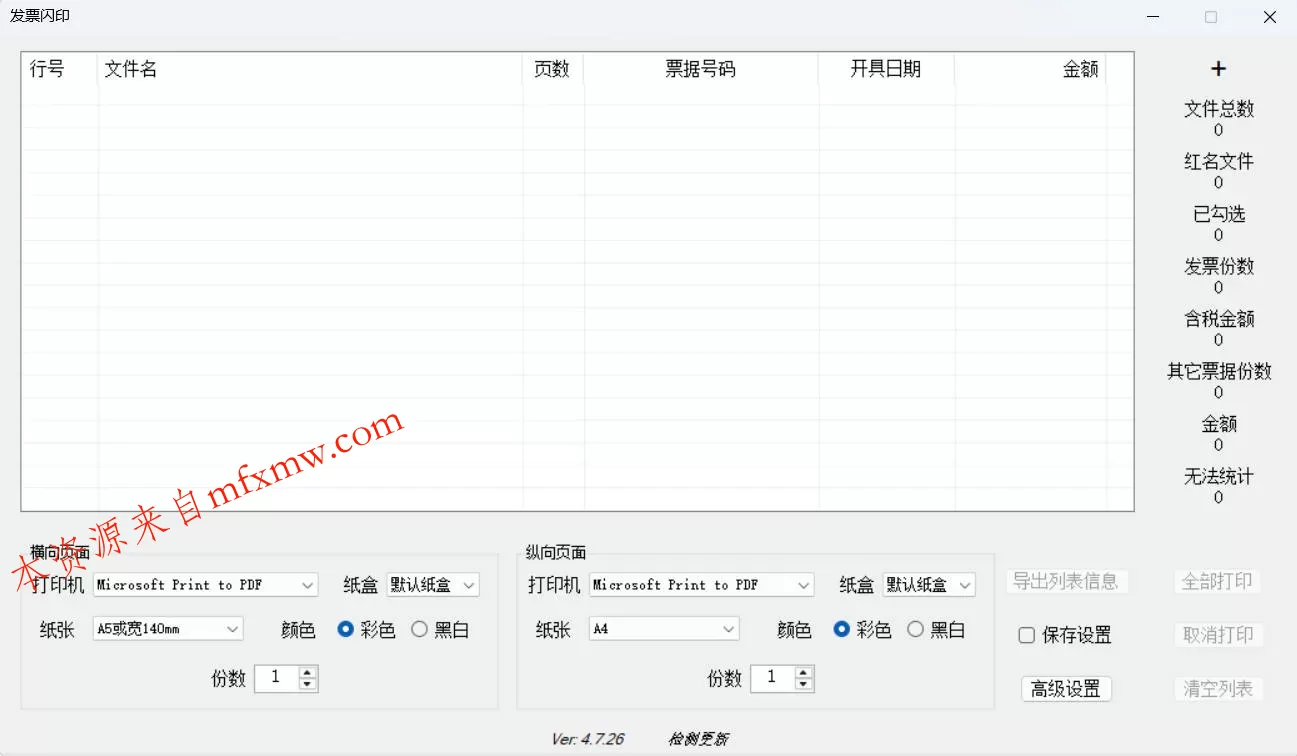The width and height of the screenshot is (1297, 756).
Task: Click the 票据号码 column header
Action: click(701, 69)
